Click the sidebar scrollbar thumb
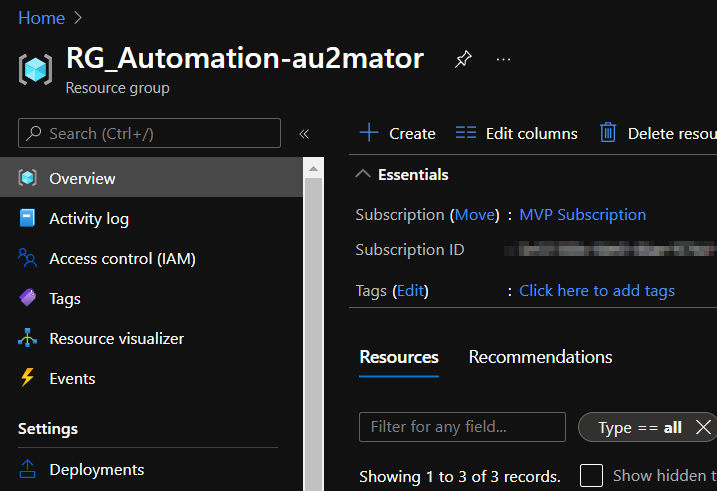 click(x=313, y=334)
